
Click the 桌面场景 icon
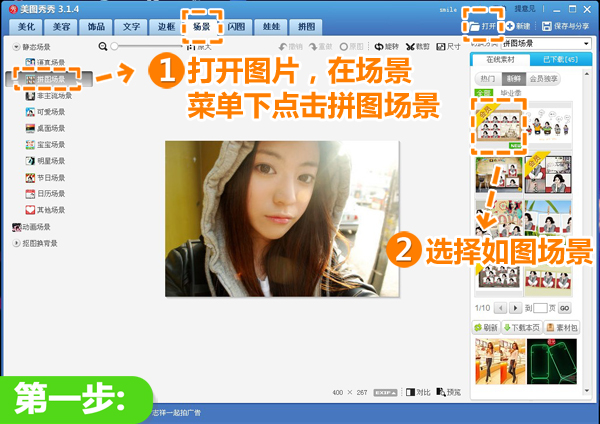30,128
